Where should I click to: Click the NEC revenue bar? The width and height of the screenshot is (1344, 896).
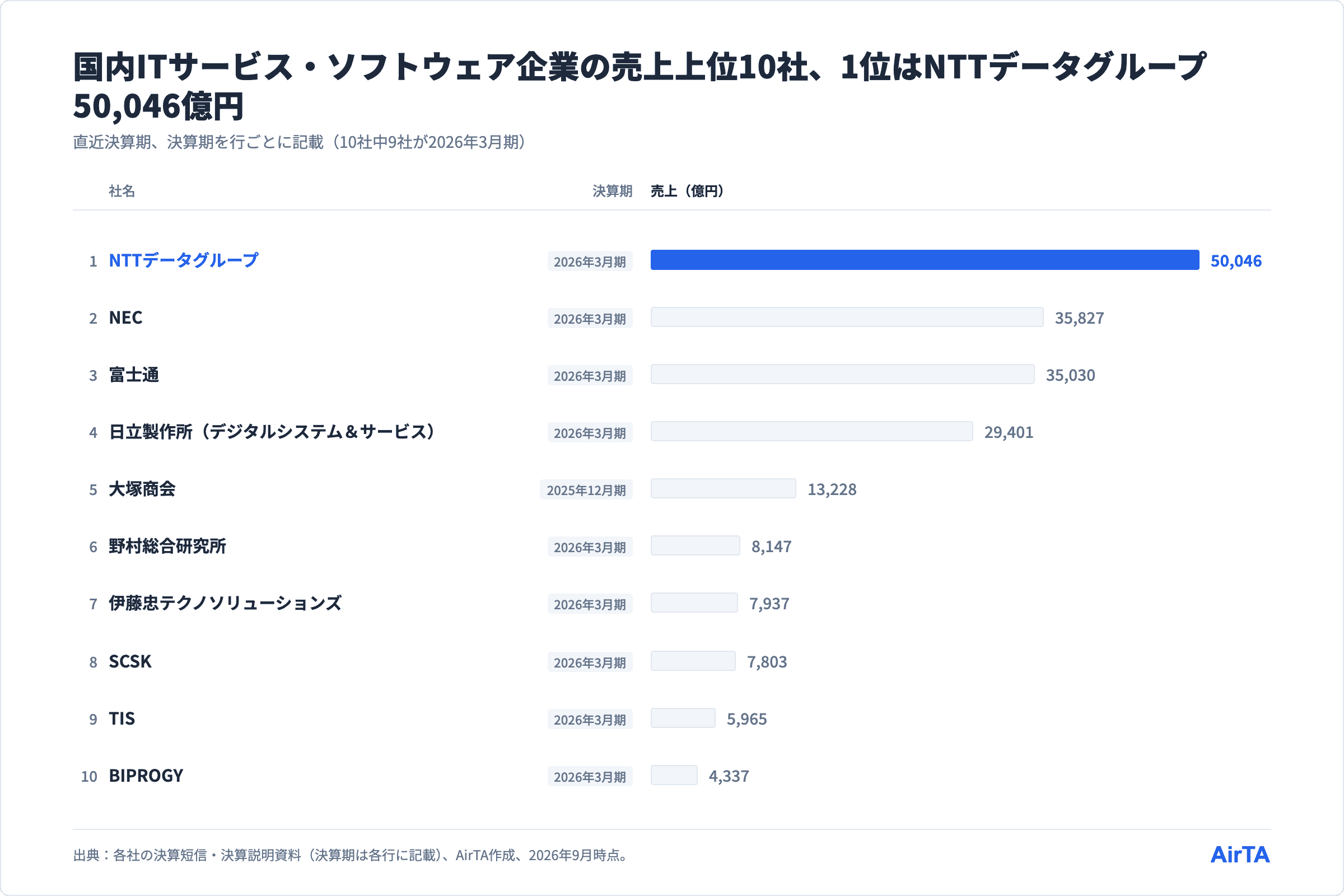847,317
